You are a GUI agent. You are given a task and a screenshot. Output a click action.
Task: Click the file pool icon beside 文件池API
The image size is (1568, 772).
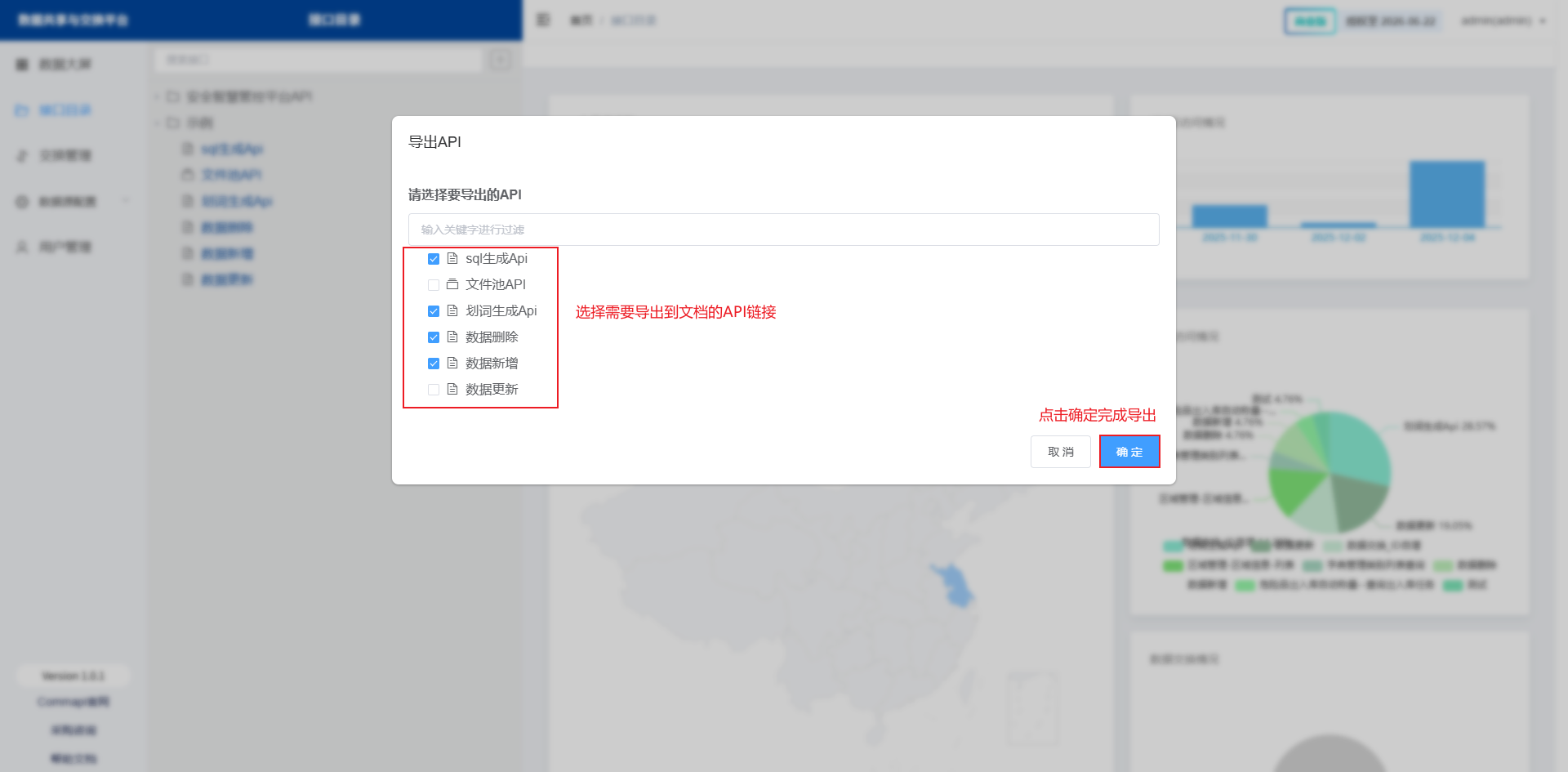pos(452,285)
